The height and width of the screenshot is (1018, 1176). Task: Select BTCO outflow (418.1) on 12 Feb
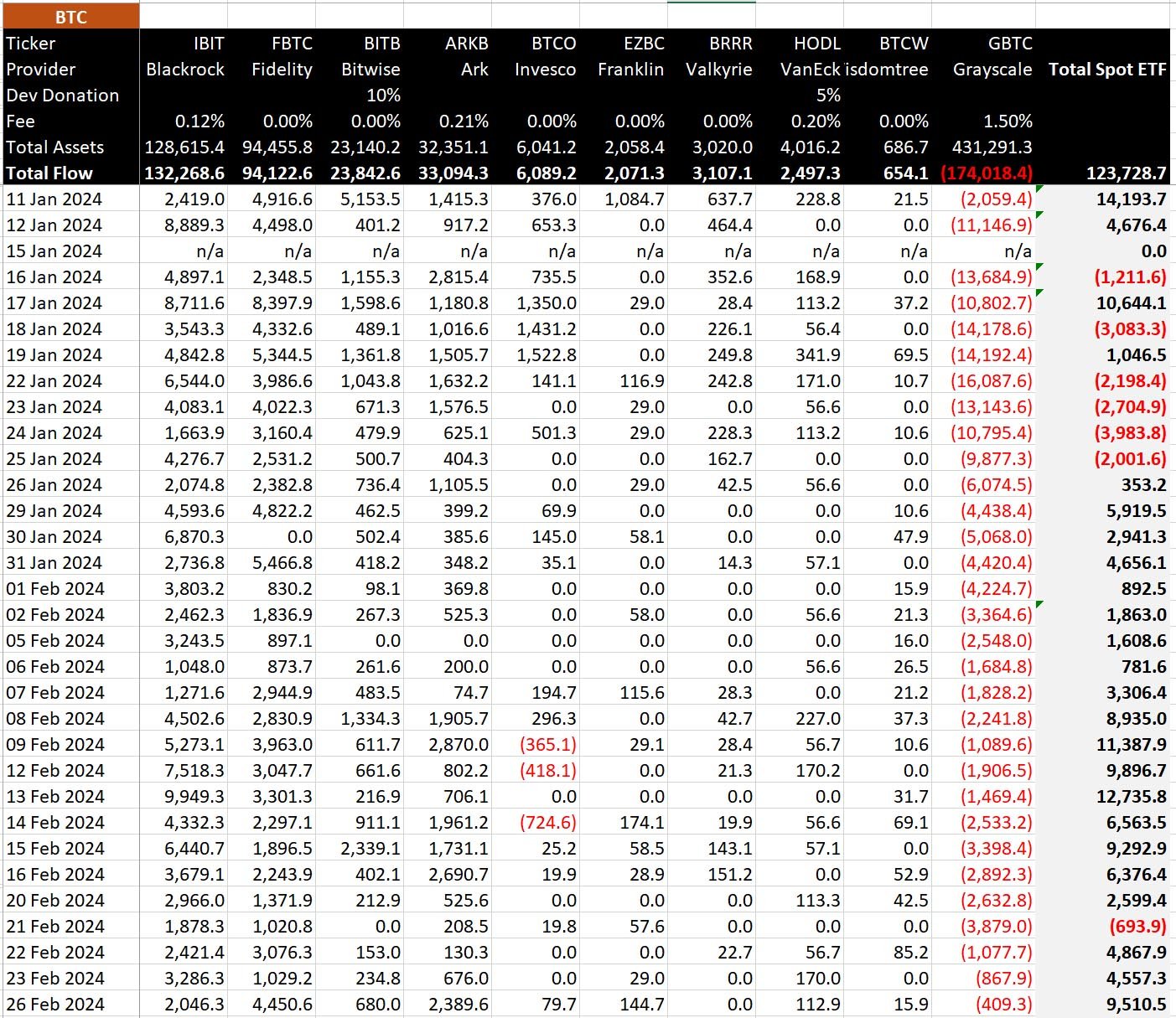(548, 771)
